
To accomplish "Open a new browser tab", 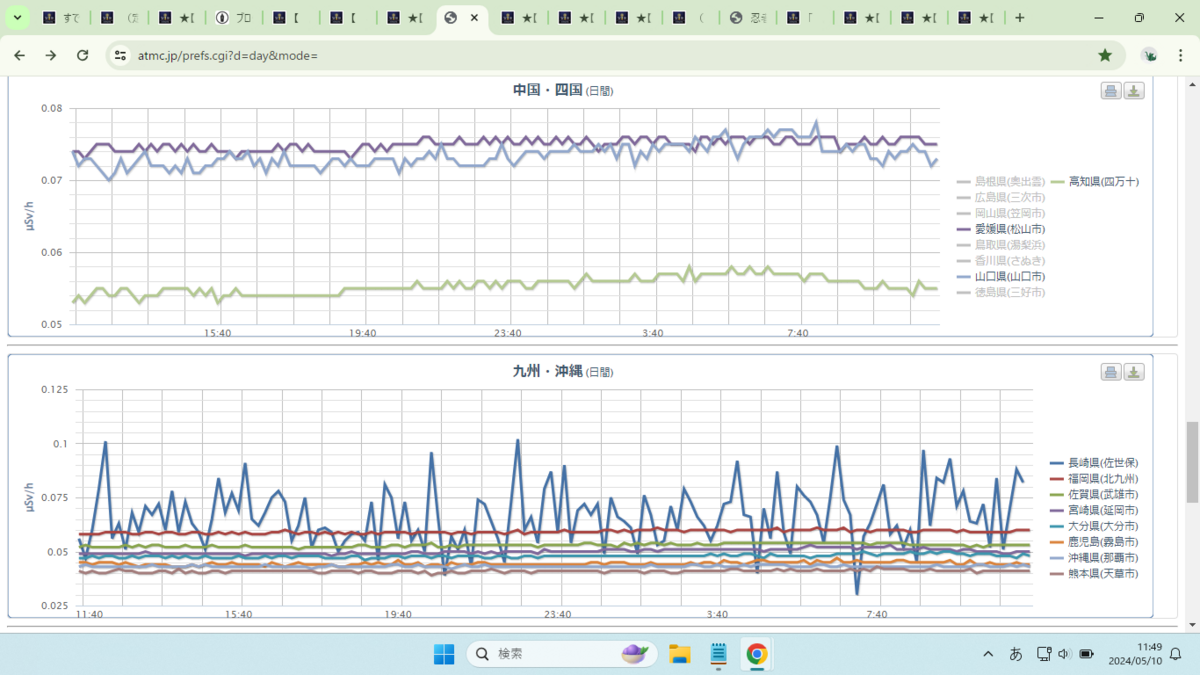I will (1019, 18).
